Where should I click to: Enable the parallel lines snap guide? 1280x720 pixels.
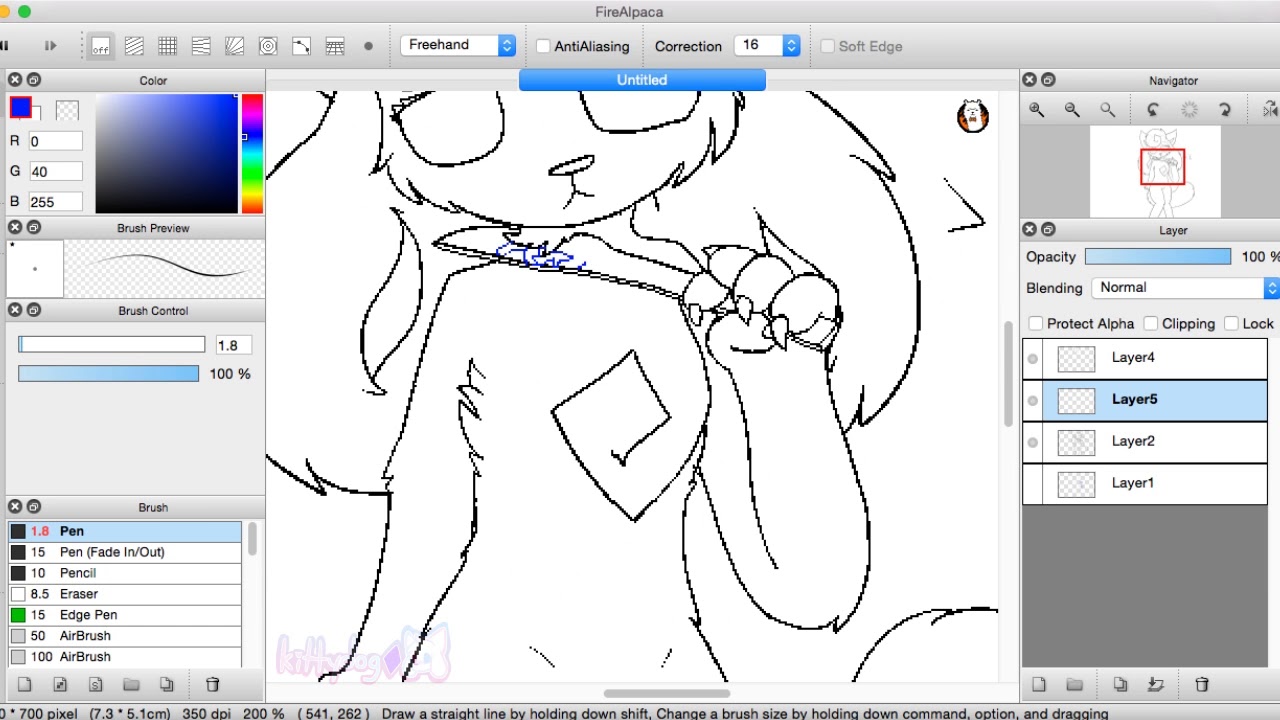(134, 46)
